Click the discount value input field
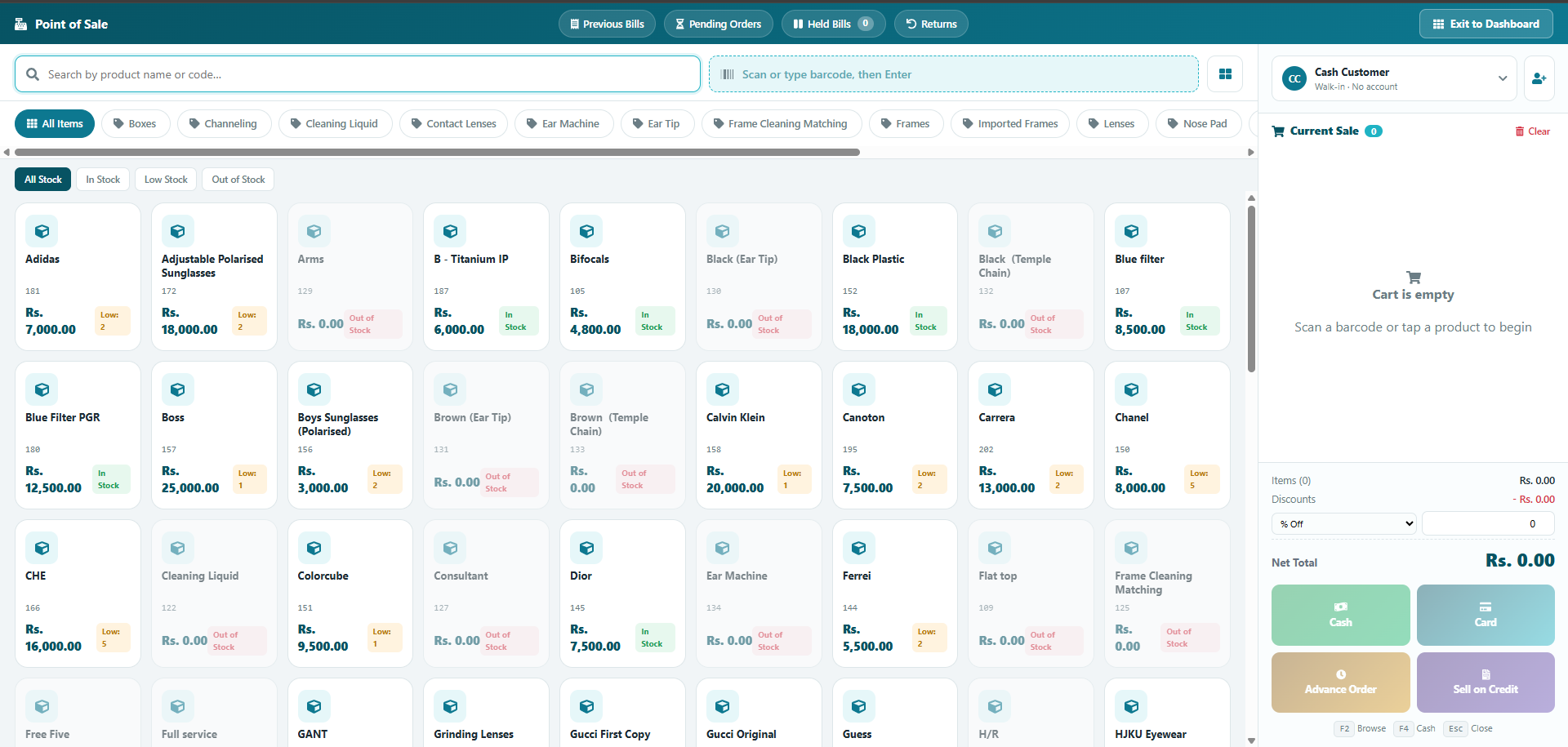This screenshot has width=1568, height=747. tap(1488, 524)
